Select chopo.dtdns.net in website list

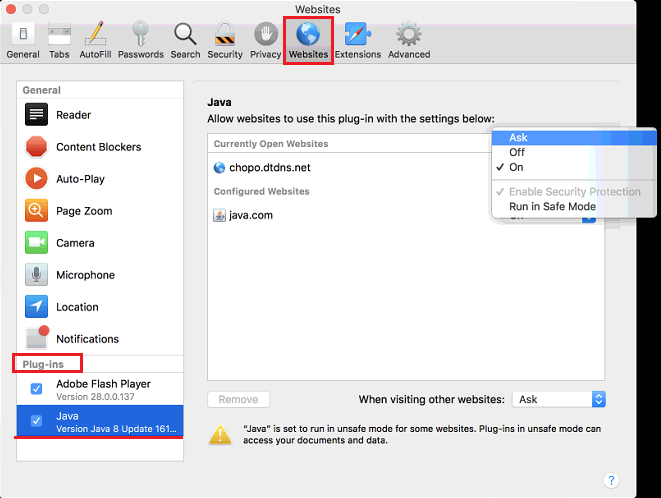[270, 167]
